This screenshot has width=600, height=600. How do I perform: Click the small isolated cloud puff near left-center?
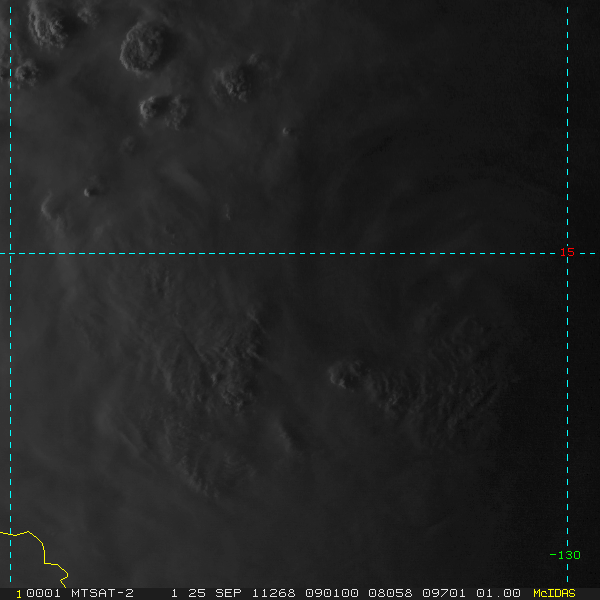click(x=91, y=191)
